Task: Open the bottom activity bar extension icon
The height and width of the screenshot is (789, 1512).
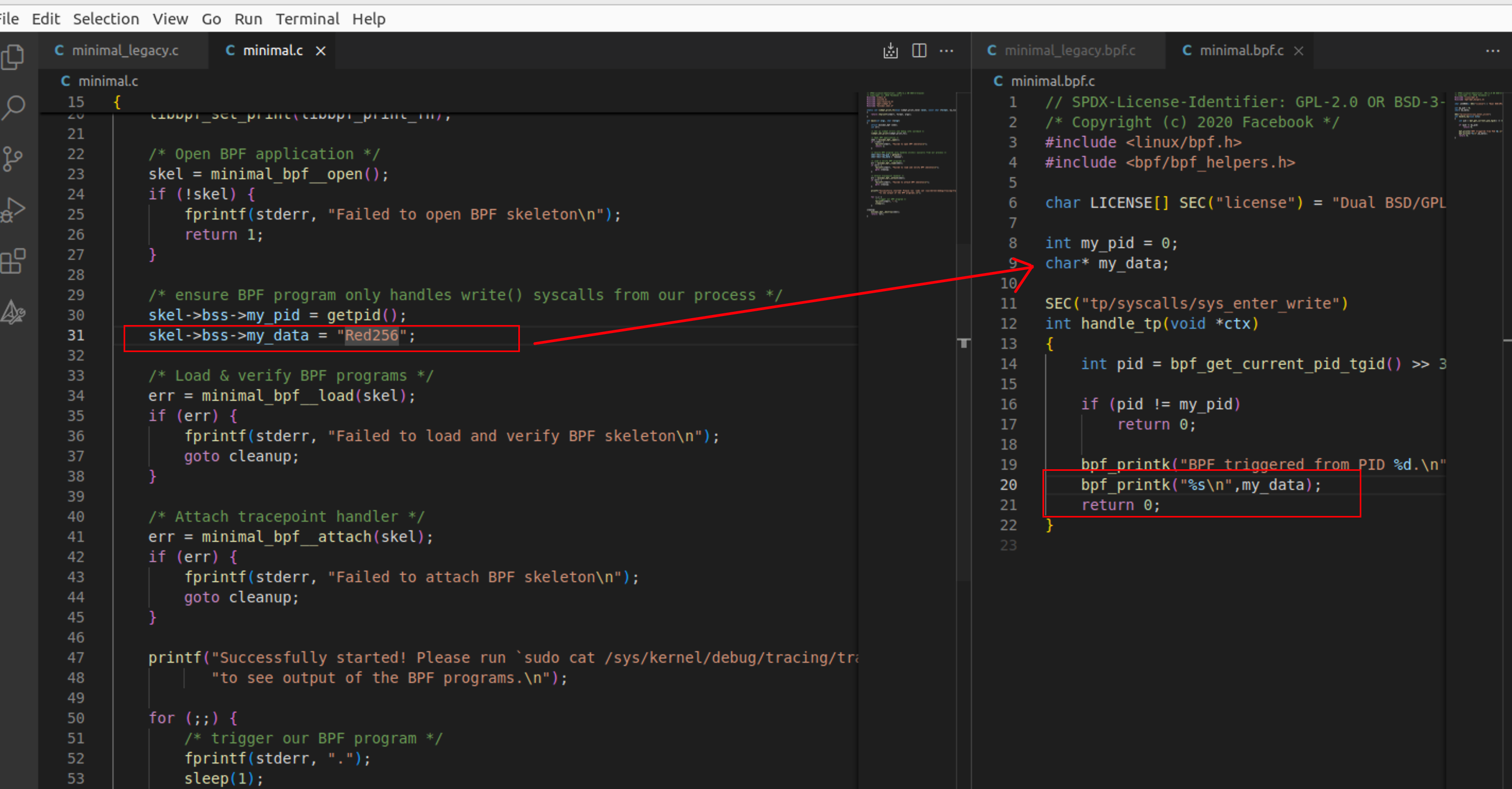Action: pos(13,312)
